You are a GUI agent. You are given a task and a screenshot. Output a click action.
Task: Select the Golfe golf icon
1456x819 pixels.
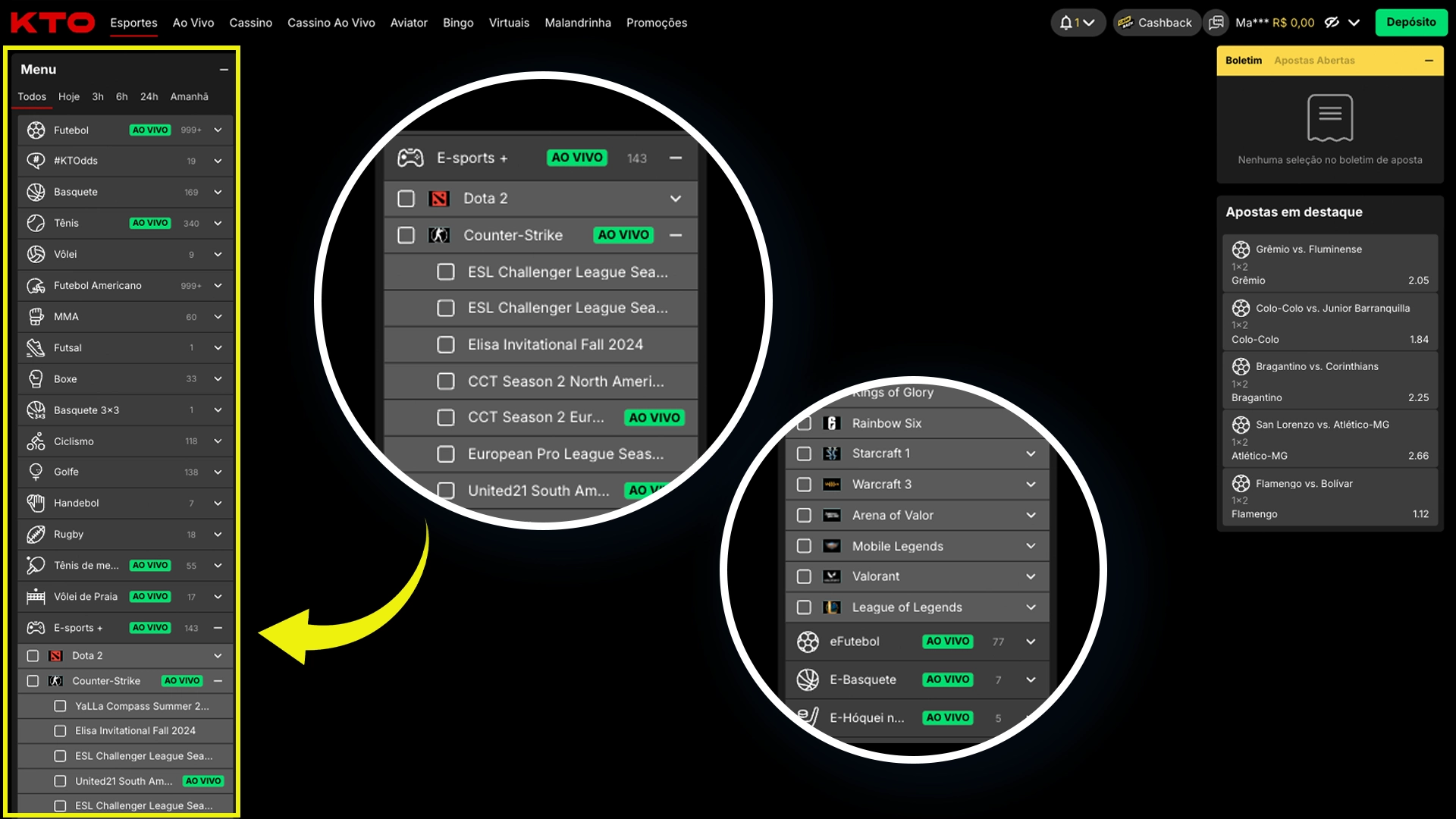click(36, 472)
